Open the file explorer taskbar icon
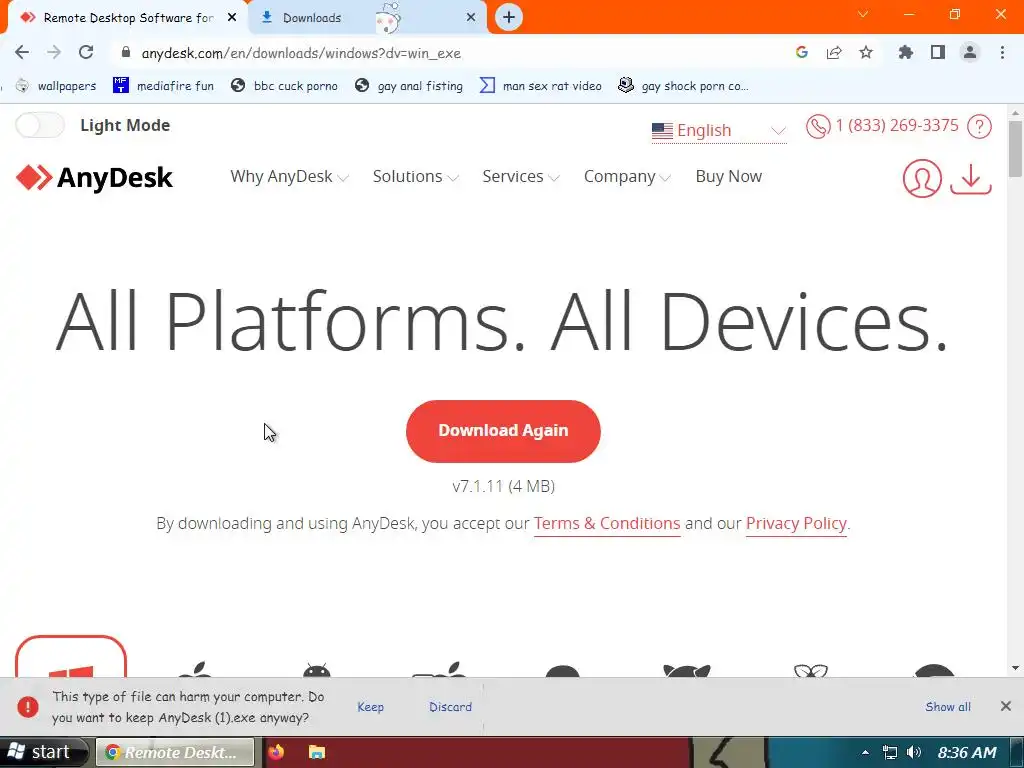1024x768 pixels. (x=317, y=752)
